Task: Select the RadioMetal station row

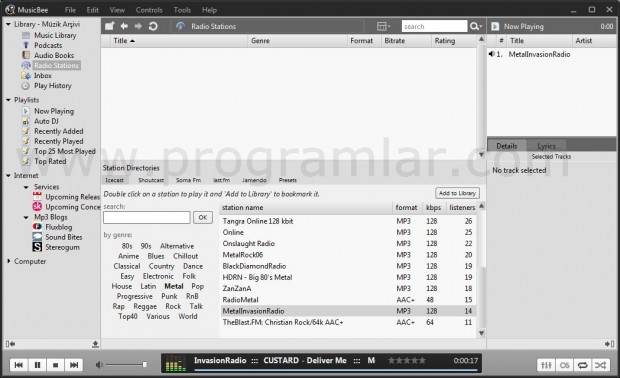Action: pyautogui.click(x=348, y=300)
